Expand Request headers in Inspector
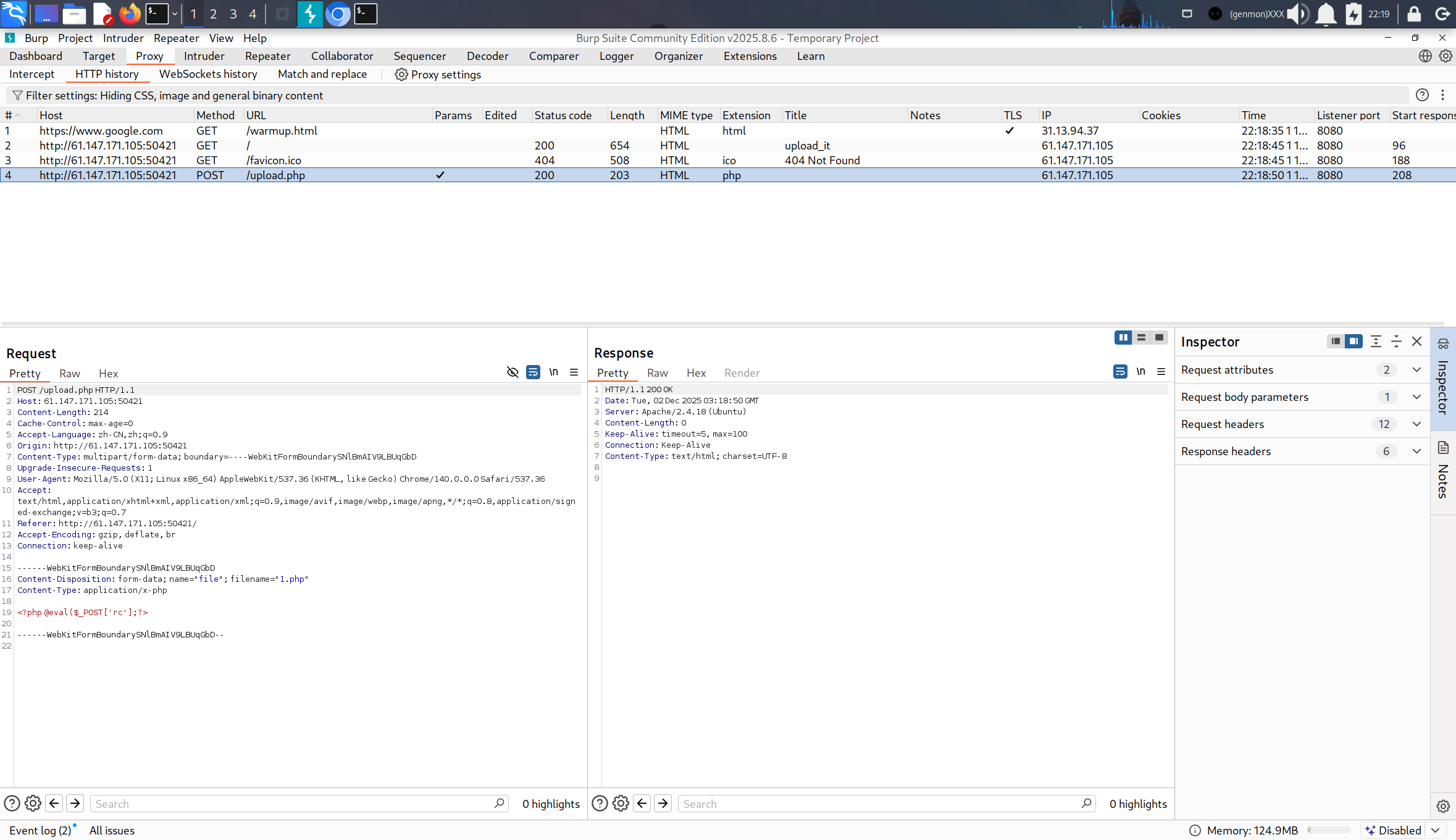The height and width of the screenshot is (840, 1456). (x=1416, y=424)
